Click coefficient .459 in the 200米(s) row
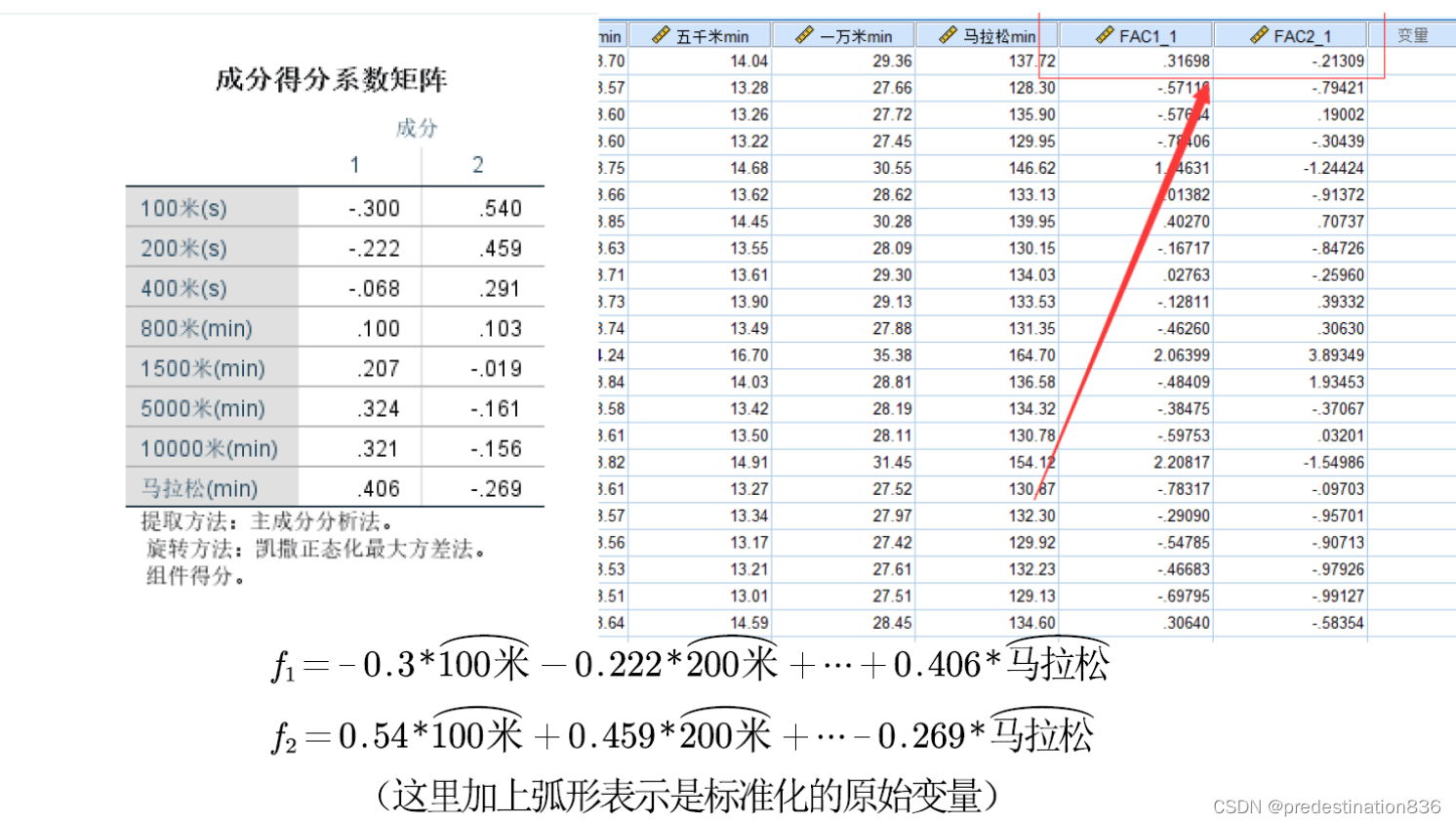This screenshot has width=1456, height=826. click(502, 248)
